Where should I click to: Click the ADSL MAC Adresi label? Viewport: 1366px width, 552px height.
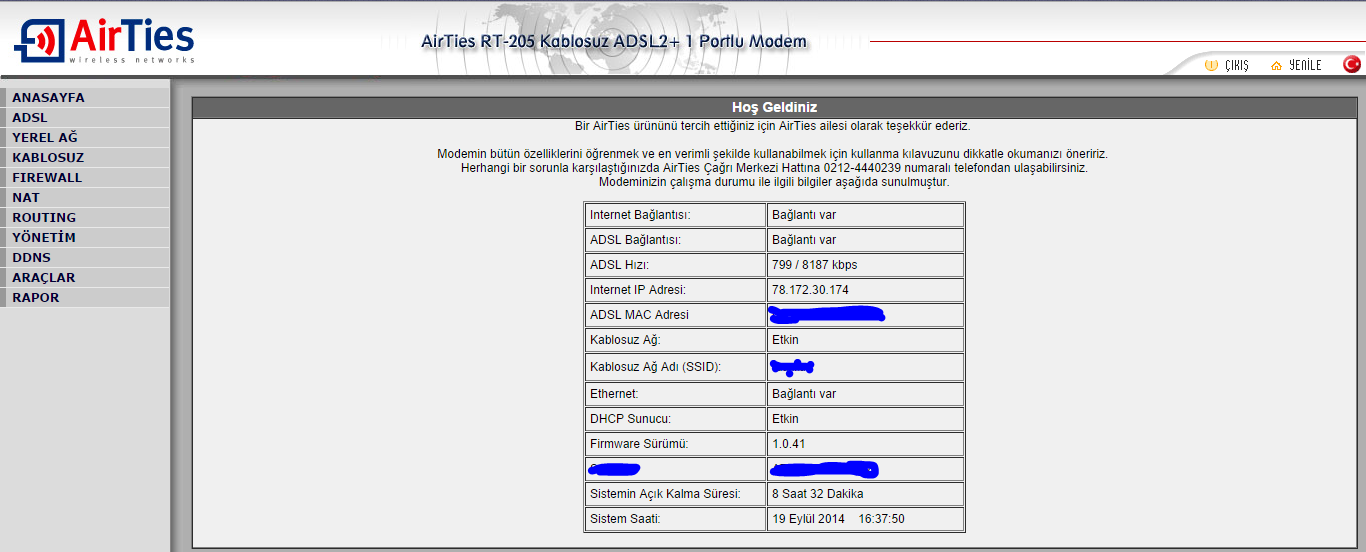click(639, 315)
